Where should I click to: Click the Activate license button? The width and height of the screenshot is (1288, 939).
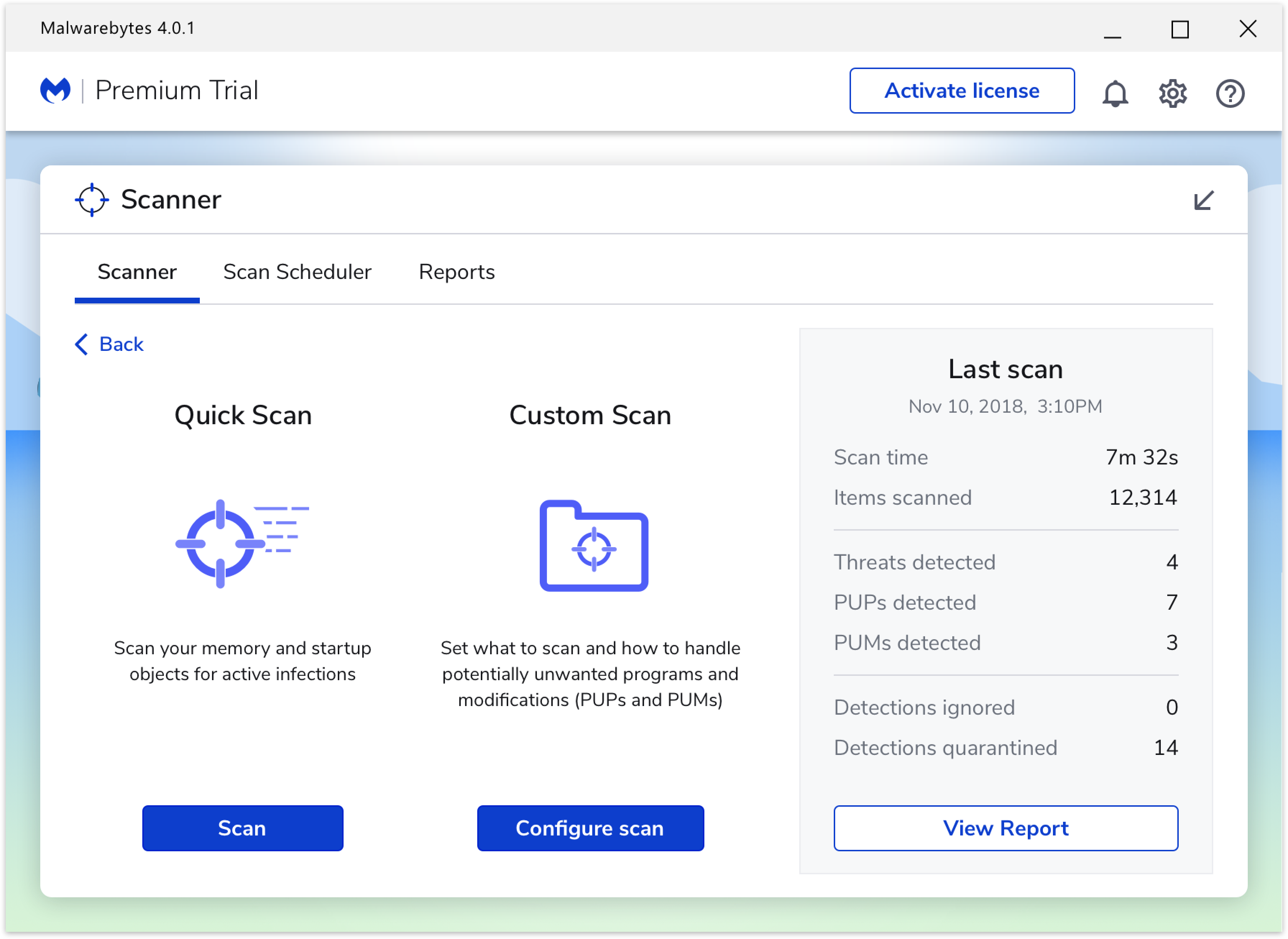click(x=961, y=90)
